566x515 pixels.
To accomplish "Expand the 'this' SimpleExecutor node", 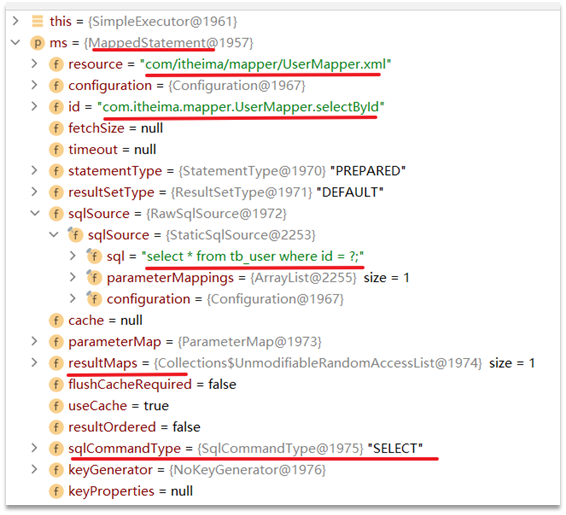I will pos(15,21).
